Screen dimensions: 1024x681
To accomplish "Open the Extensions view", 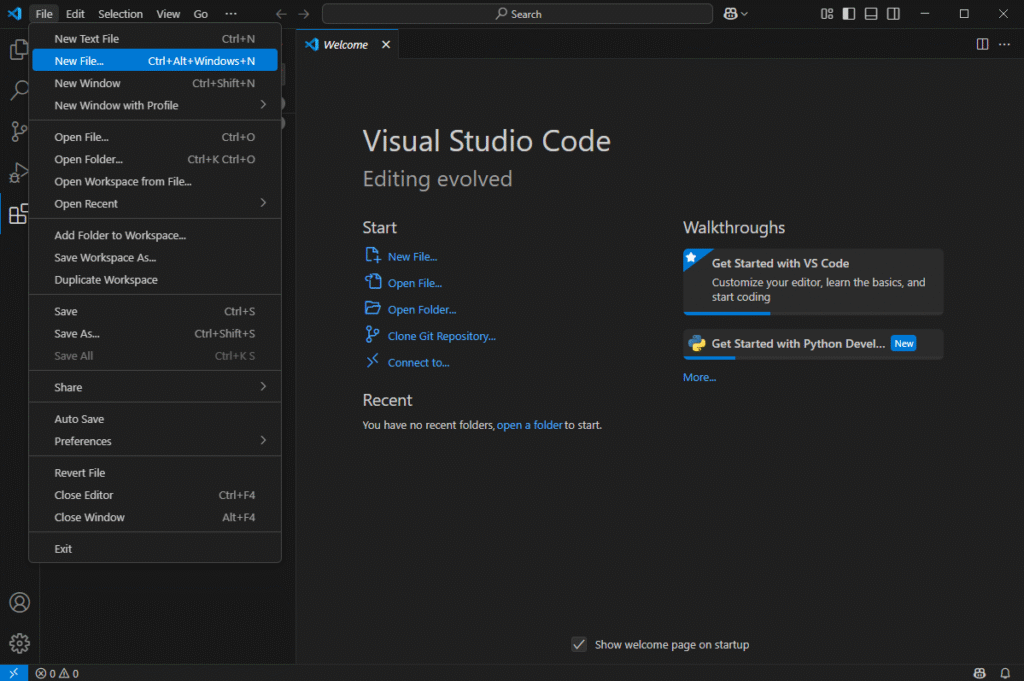I will pyautogui.click(x=19, y=213).
